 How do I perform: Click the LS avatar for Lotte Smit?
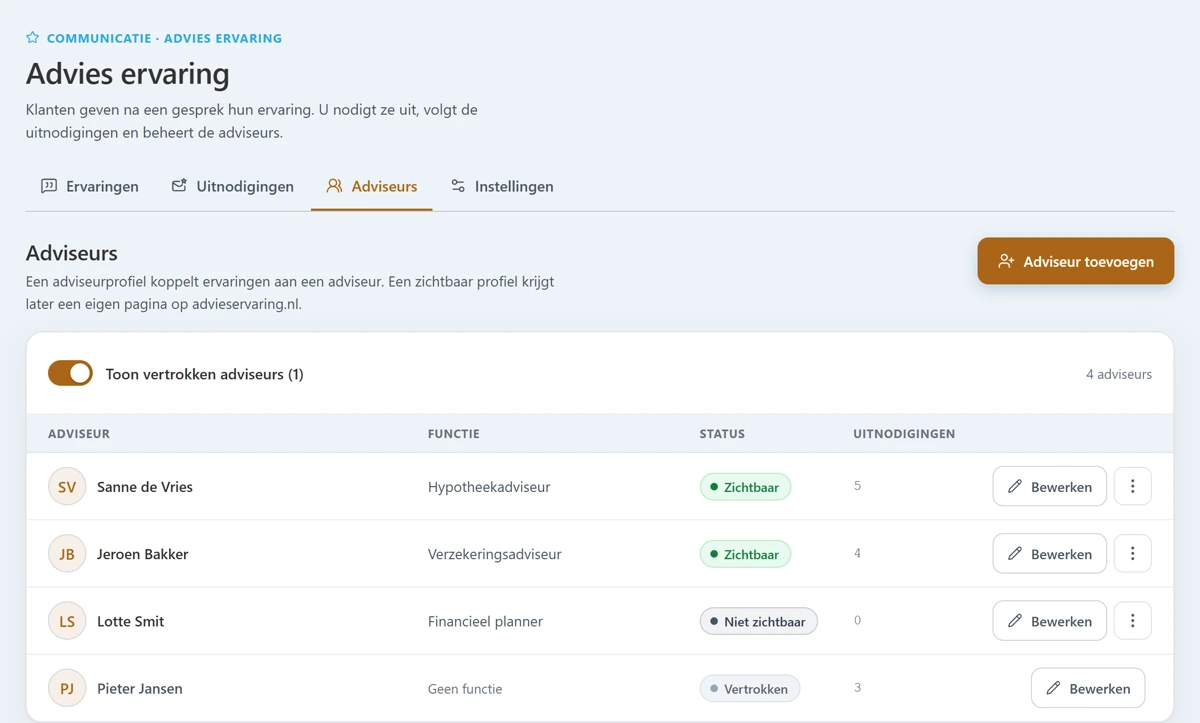(x=67, y=621)
